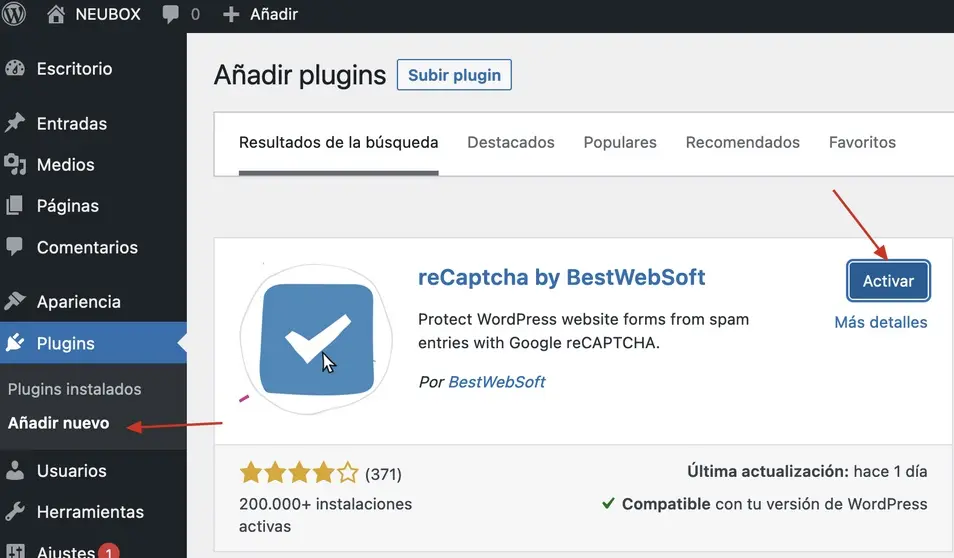Click the Páginas pages icon
Image resolution: width=954 pixels, height=558 pixels.
tap(15, 206)
